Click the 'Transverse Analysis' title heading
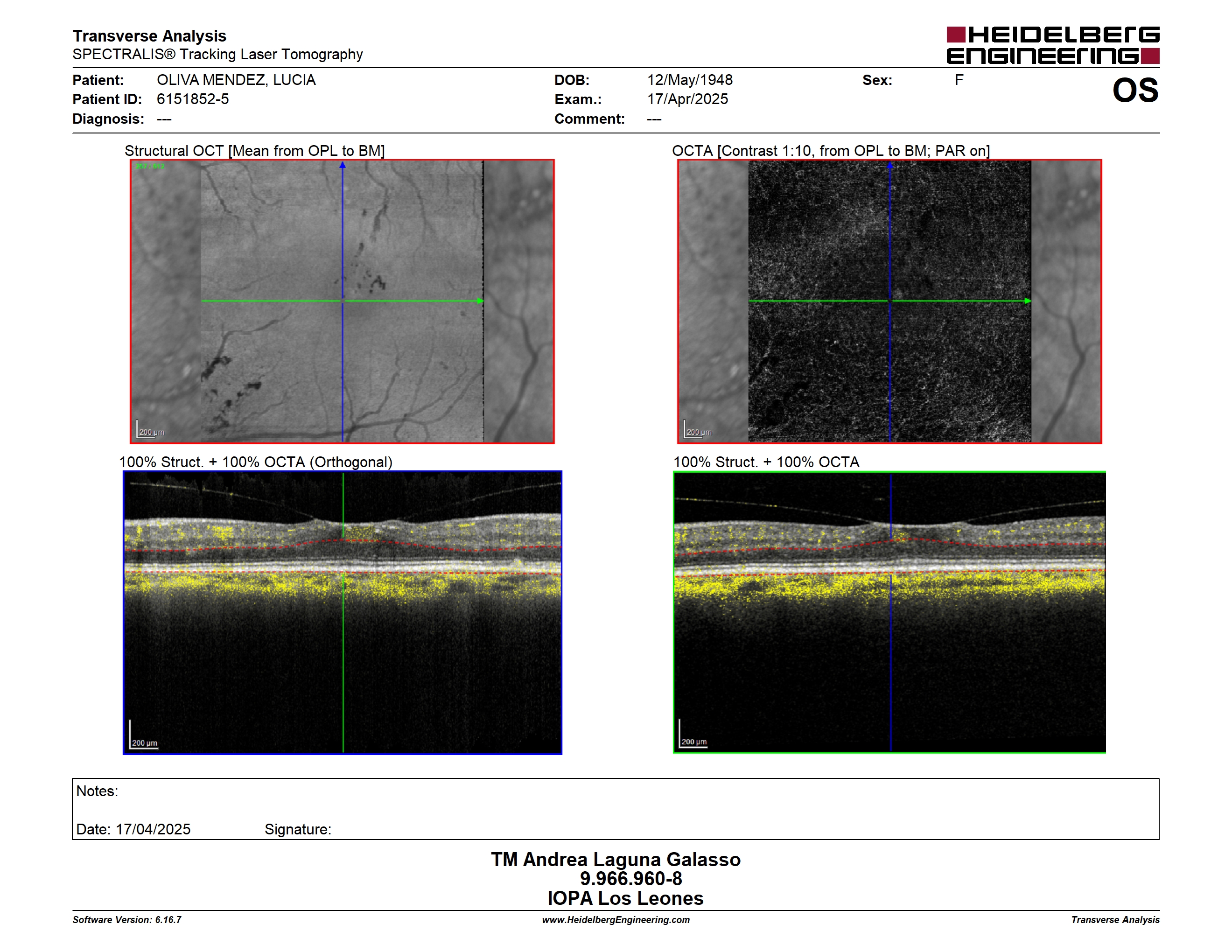 pos(149,35)
